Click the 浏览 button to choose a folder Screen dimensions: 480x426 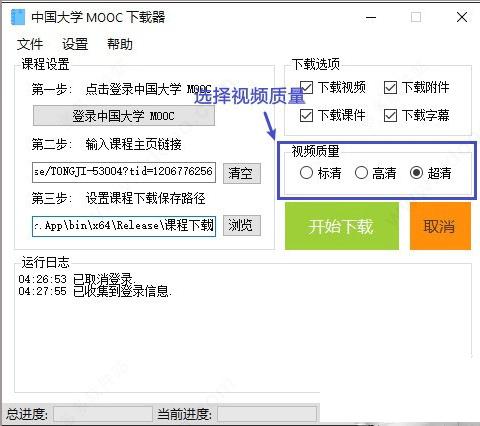242,225
